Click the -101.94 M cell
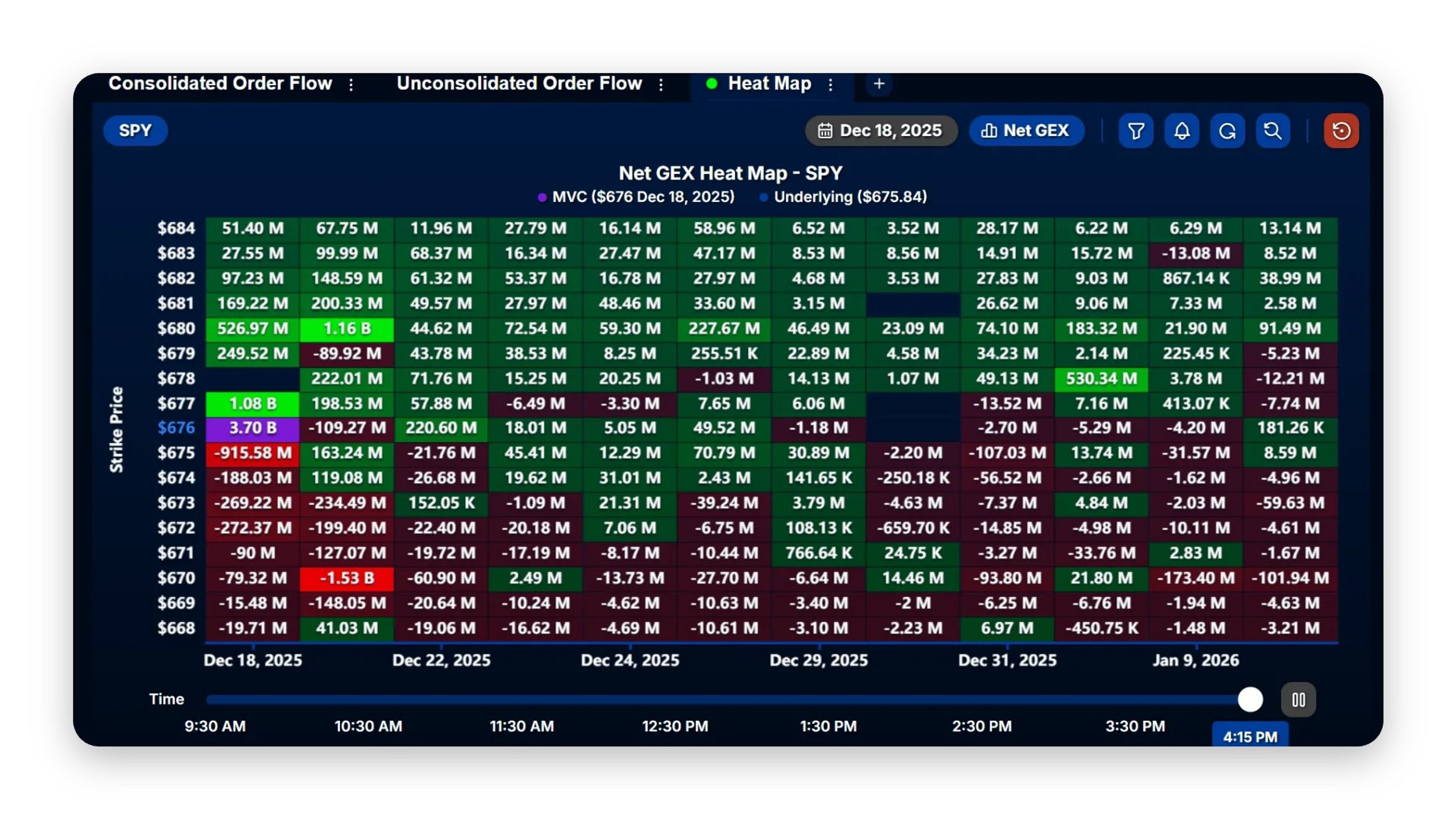This screenshot has width=1456, height=819. (x=1290, y=578)
